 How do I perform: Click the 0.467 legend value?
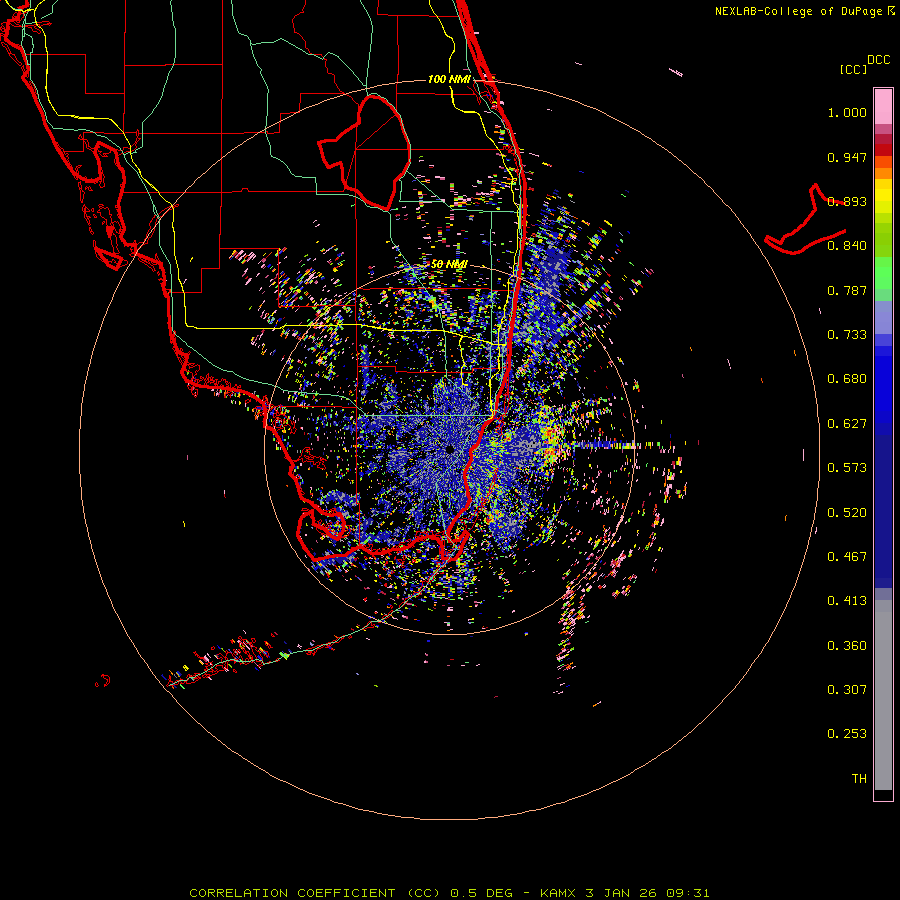coord(847,557)
